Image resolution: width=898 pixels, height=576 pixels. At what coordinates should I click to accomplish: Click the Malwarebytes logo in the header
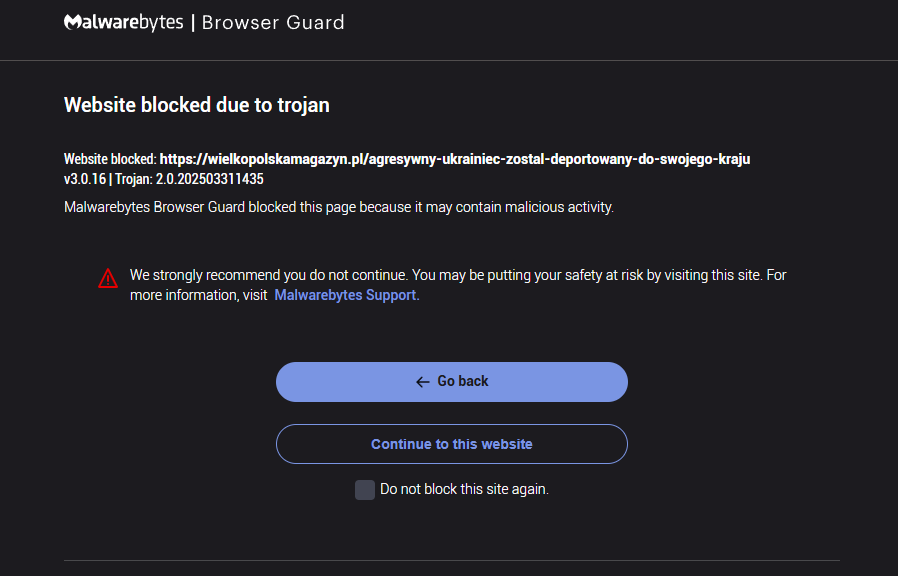coord(123,22)
